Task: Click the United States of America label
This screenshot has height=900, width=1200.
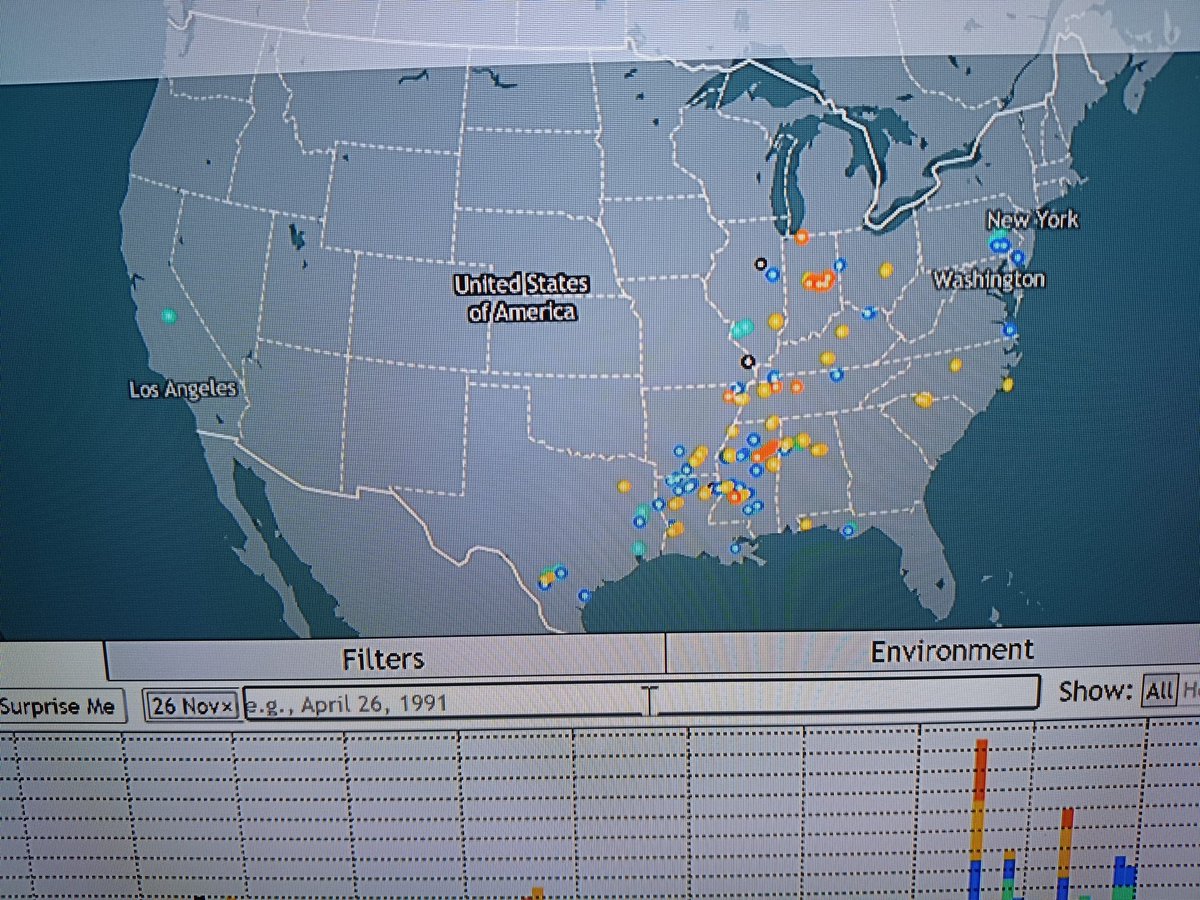Action: point(522,298)
